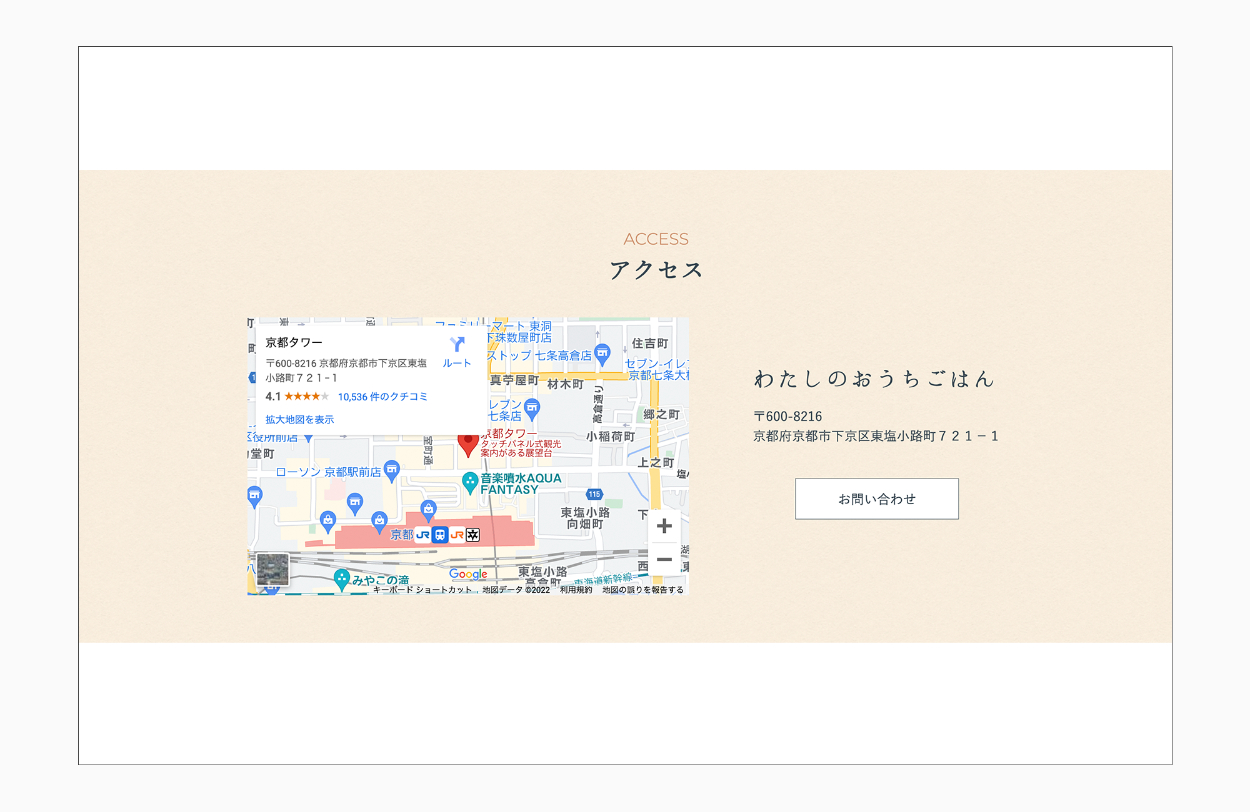Click 地図の誤りを報告する link
The height and width of the screenshot is (812, 1250).
[643, 590]
